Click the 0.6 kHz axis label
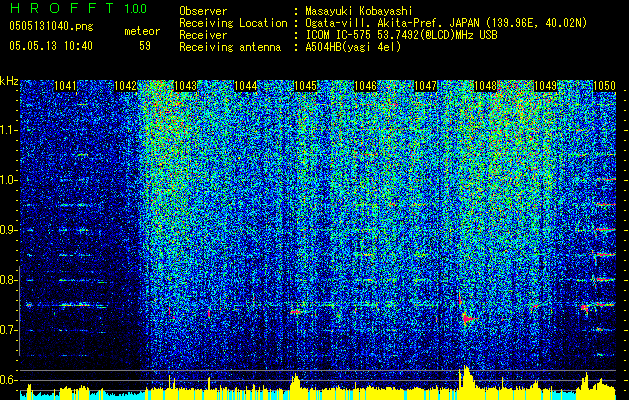The height and width of the screenshot is (400, 629). pos(7,380)
